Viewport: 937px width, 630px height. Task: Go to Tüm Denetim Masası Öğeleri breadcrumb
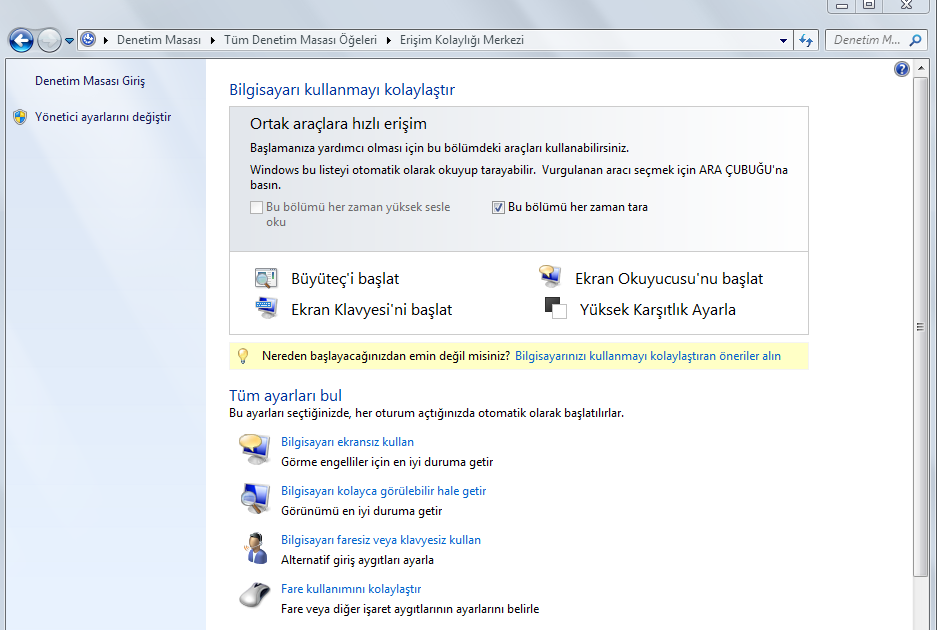(301, 40)
